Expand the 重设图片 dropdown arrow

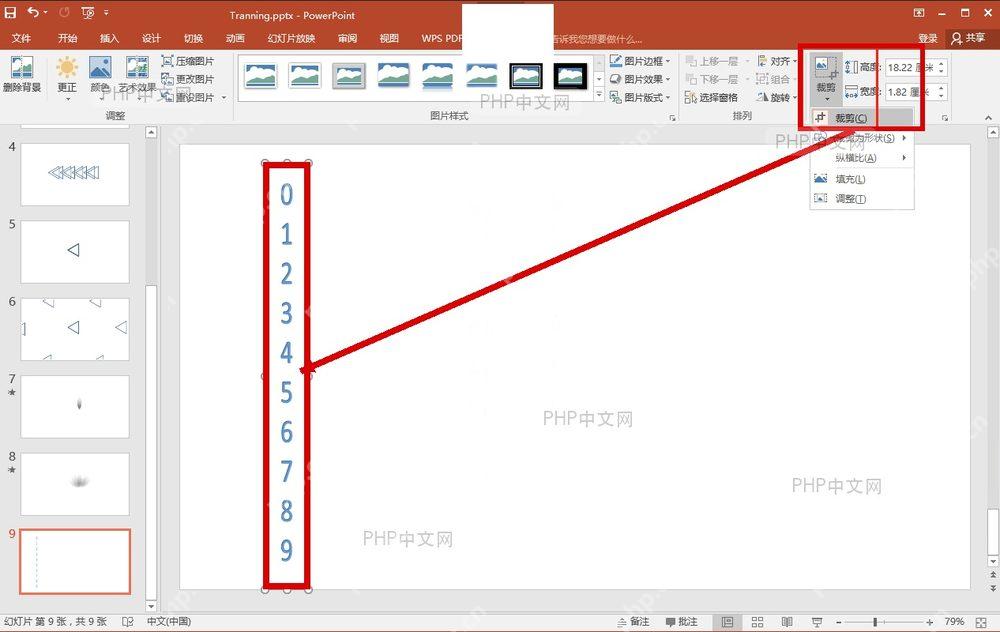[224, 98]
